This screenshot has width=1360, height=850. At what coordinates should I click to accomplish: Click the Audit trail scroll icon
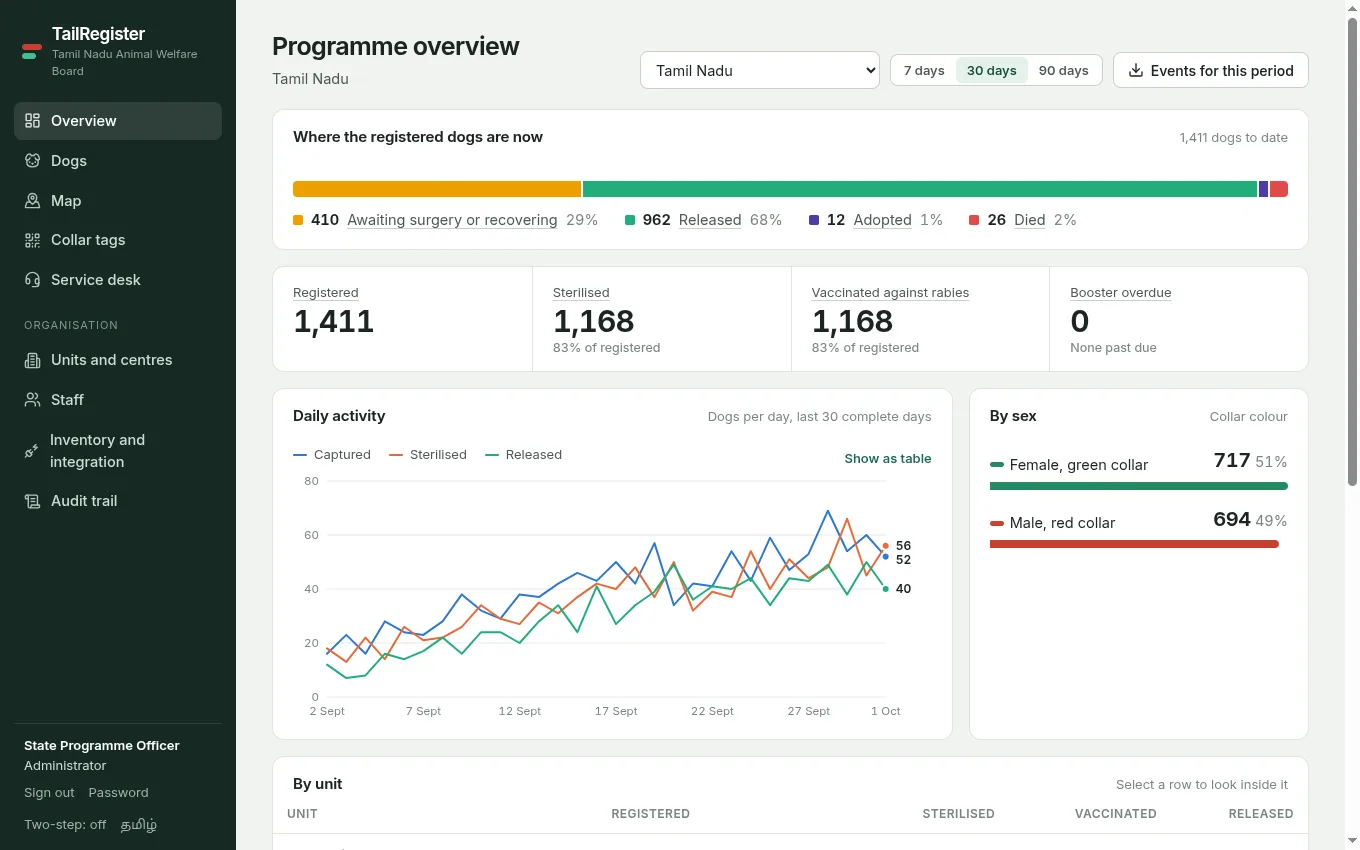point(32,501)
